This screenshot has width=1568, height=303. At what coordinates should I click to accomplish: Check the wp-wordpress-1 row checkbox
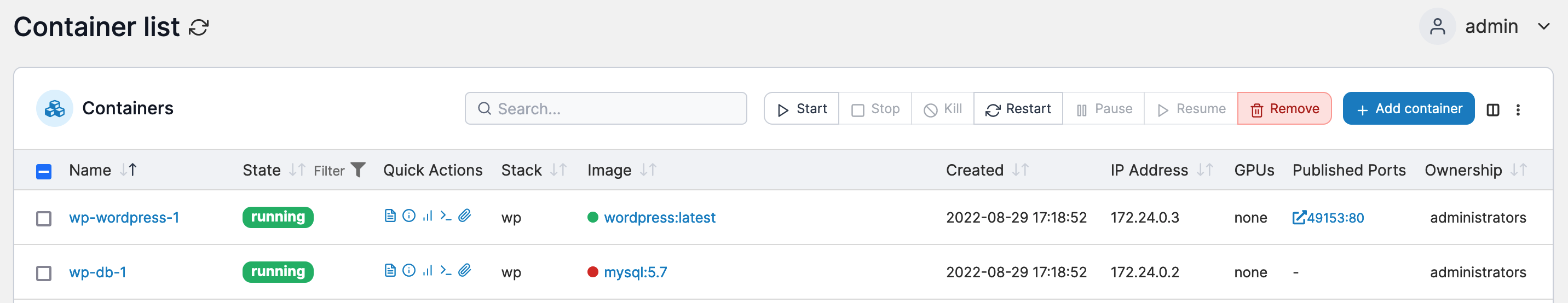tap(44, 218)
